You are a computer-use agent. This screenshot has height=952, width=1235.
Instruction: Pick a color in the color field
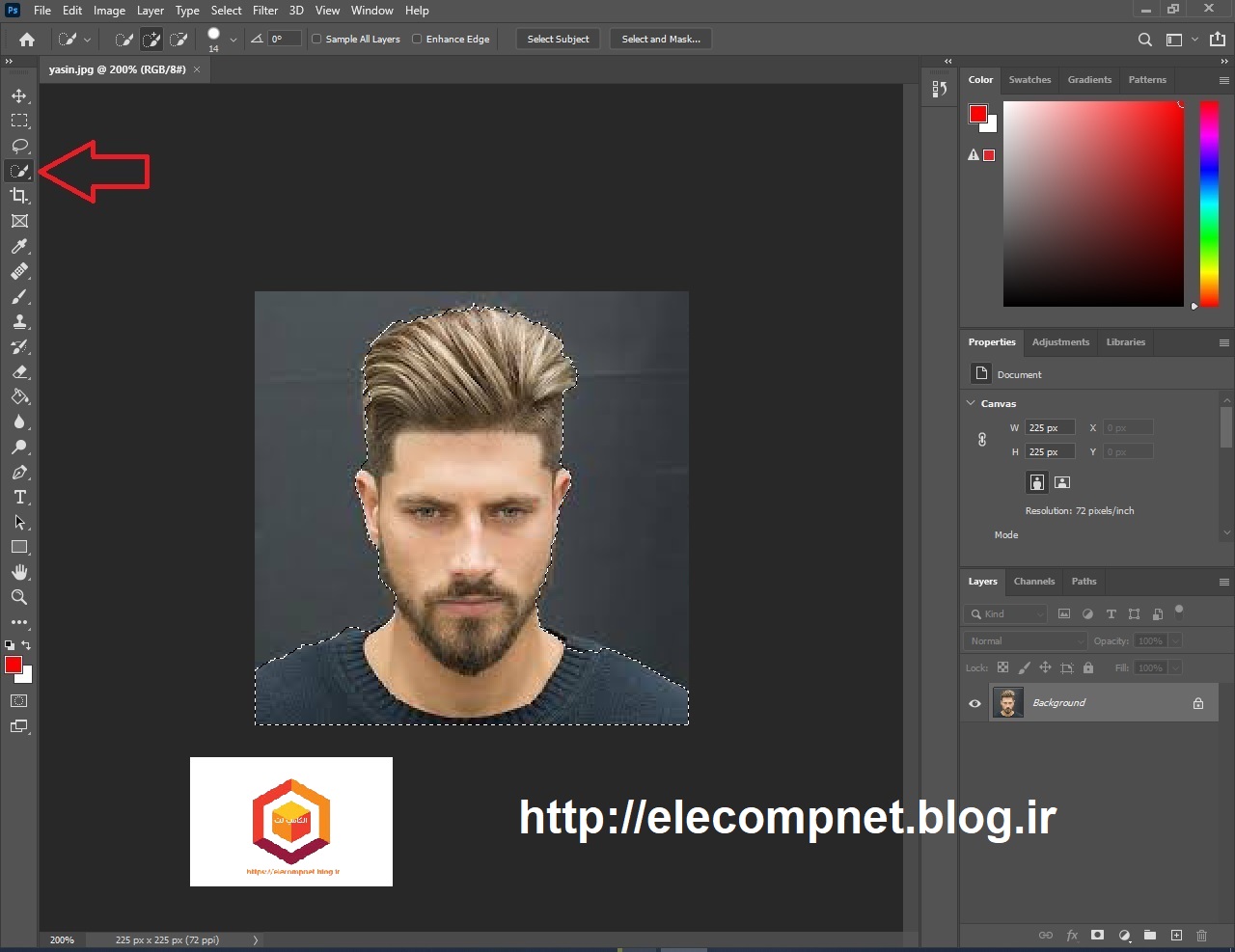(x=1093, y=204)
